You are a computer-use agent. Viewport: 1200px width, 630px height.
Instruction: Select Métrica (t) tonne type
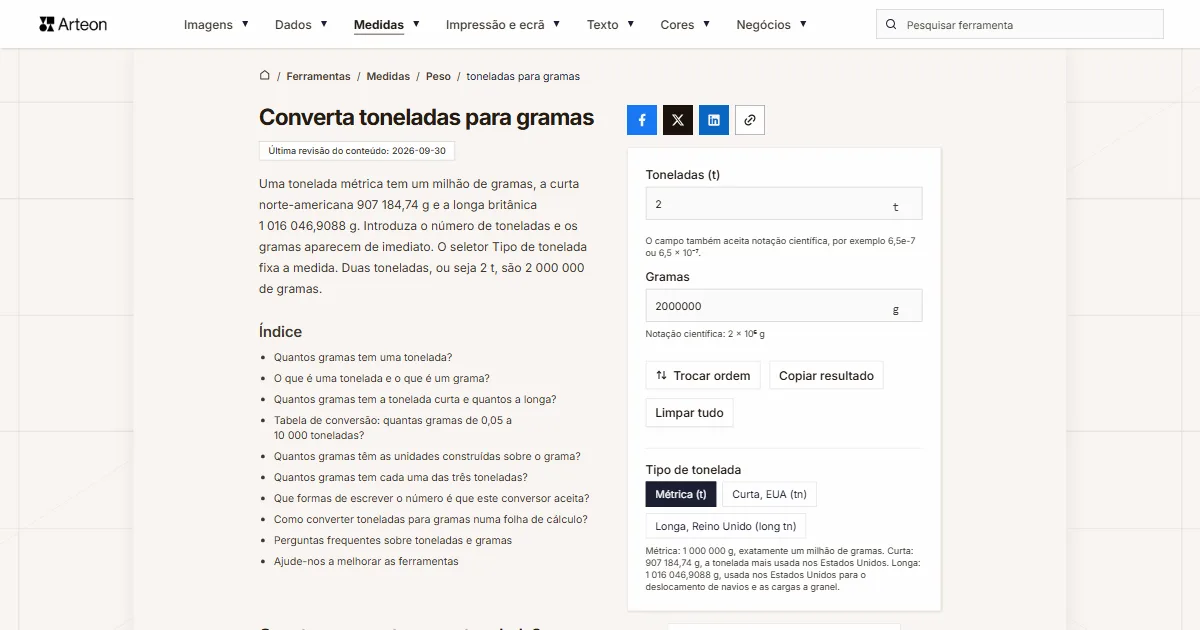click(x=681, y=494)
